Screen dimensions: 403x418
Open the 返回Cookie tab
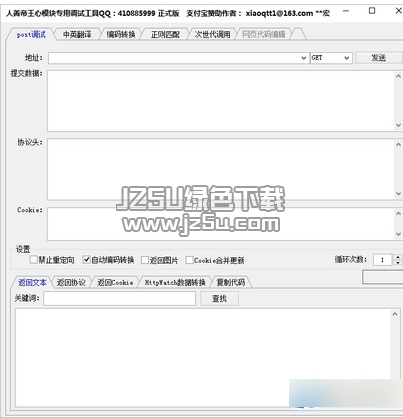[x=115, y=282]
